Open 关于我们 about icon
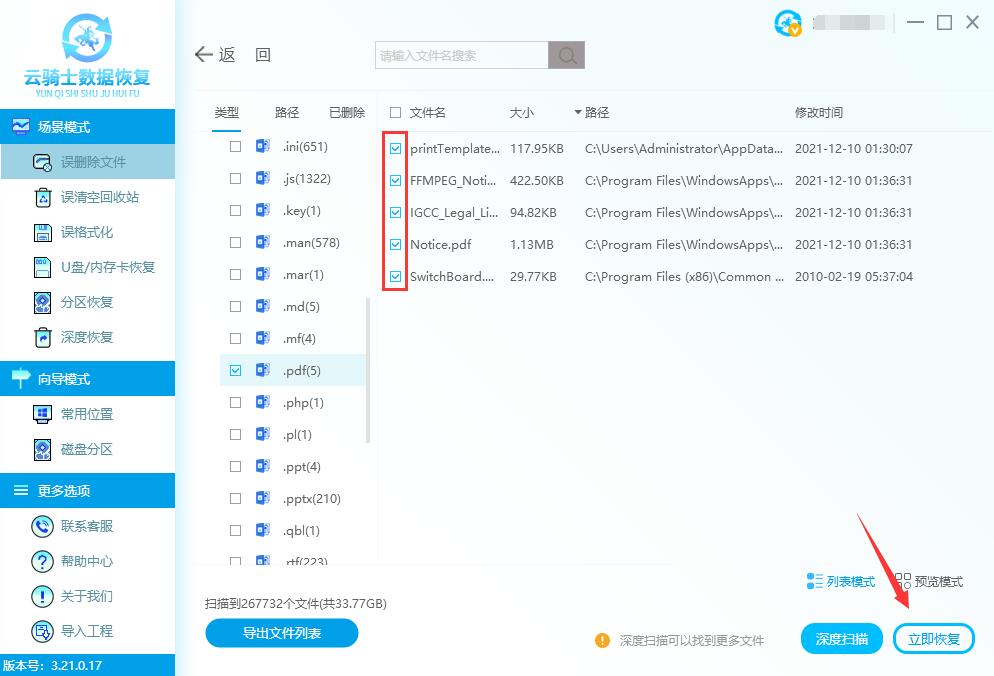This screenshot has width=994, height=676. click(x=42, y=596)
